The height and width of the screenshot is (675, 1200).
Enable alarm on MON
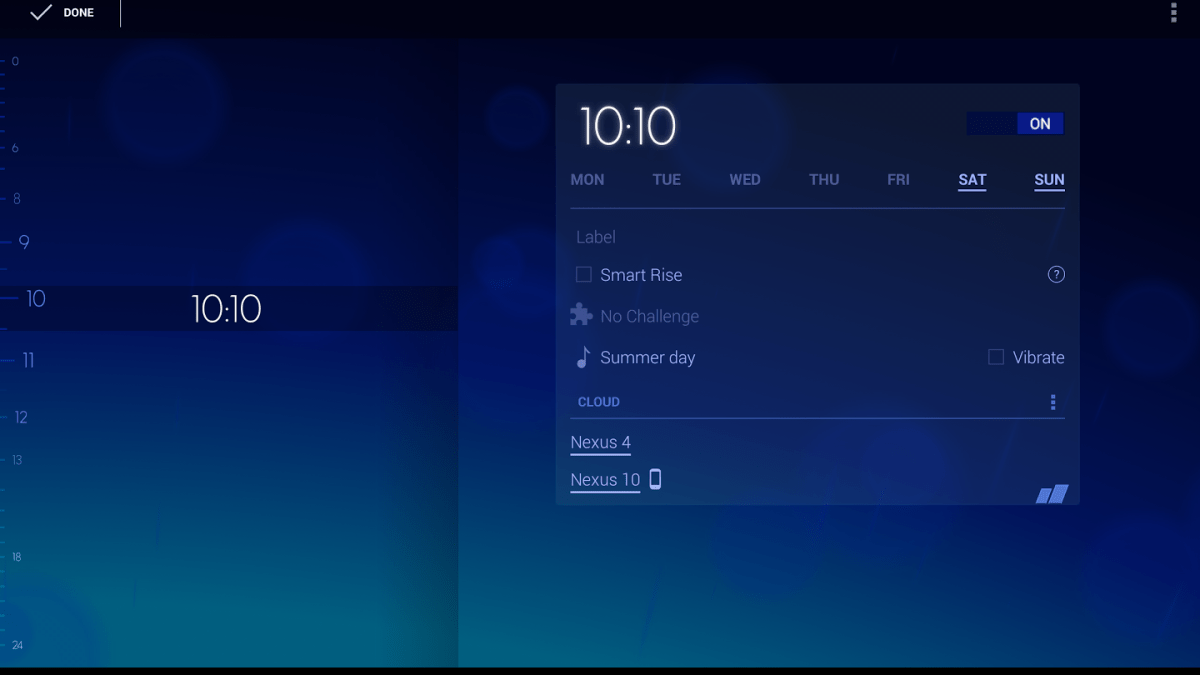pos(587,180)
